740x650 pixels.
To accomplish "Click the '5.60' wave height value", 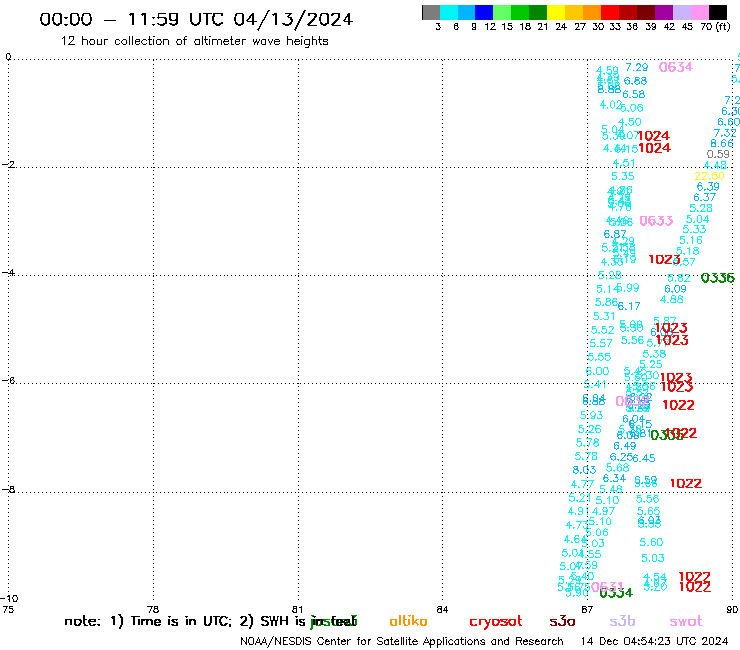I will (x=651, y=542).
